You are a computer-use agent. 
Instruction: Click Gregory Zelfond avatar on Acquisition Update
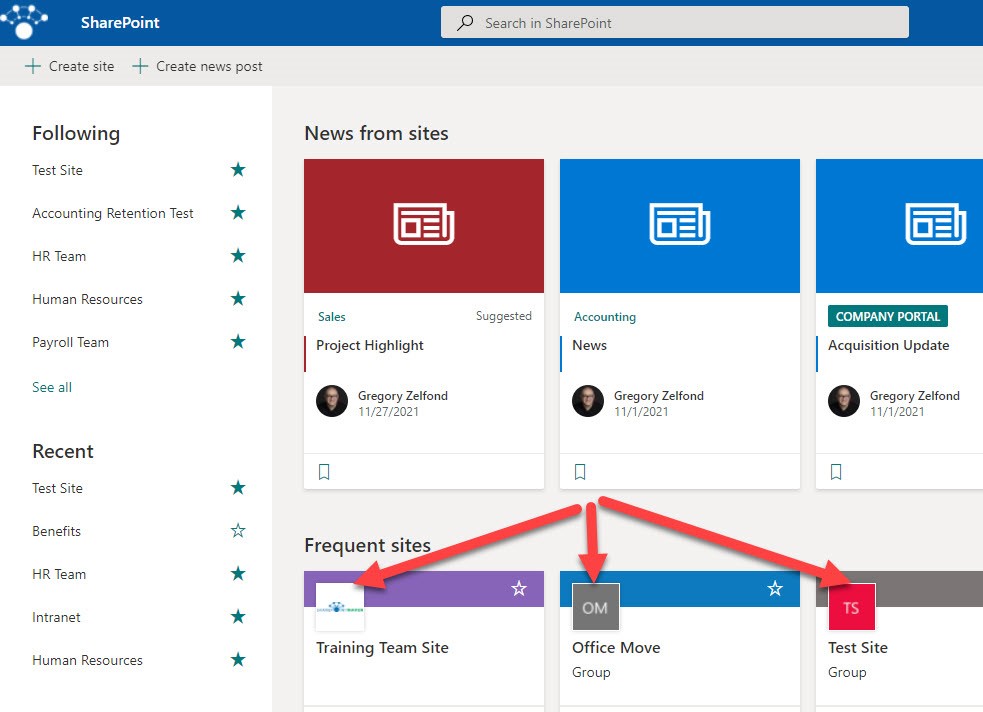click(x=844, y=401)
